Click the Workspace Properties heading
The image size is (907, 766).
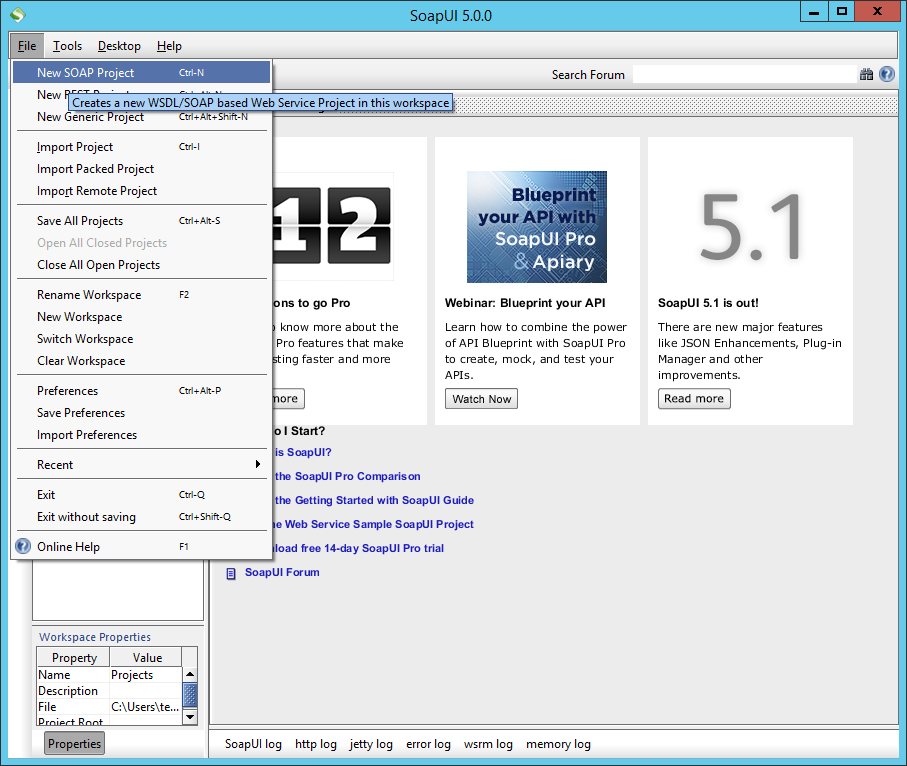tap(95, 637)
